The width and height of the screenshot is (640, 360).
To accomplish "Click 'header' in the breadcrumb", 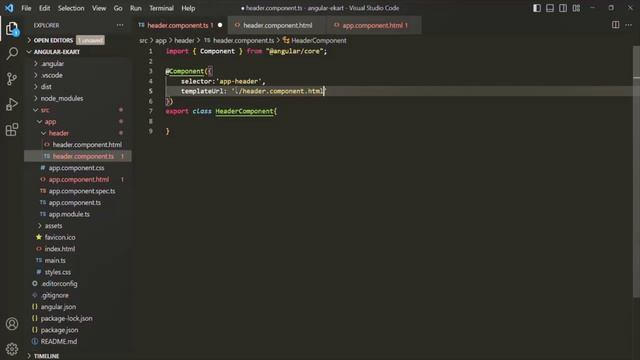I will click(184, 40).
